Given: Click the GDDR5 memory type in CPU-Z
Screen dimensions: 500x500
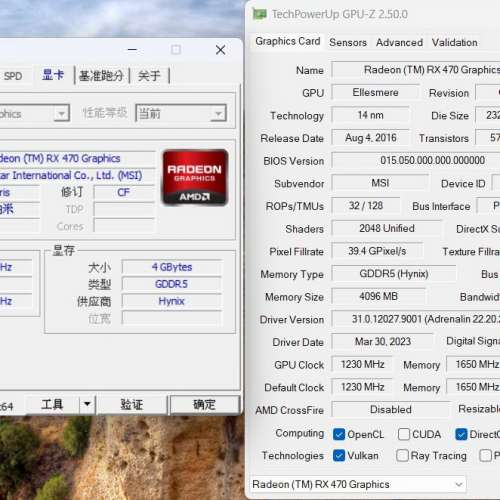Looking at the screenshot, I should 172,284.
